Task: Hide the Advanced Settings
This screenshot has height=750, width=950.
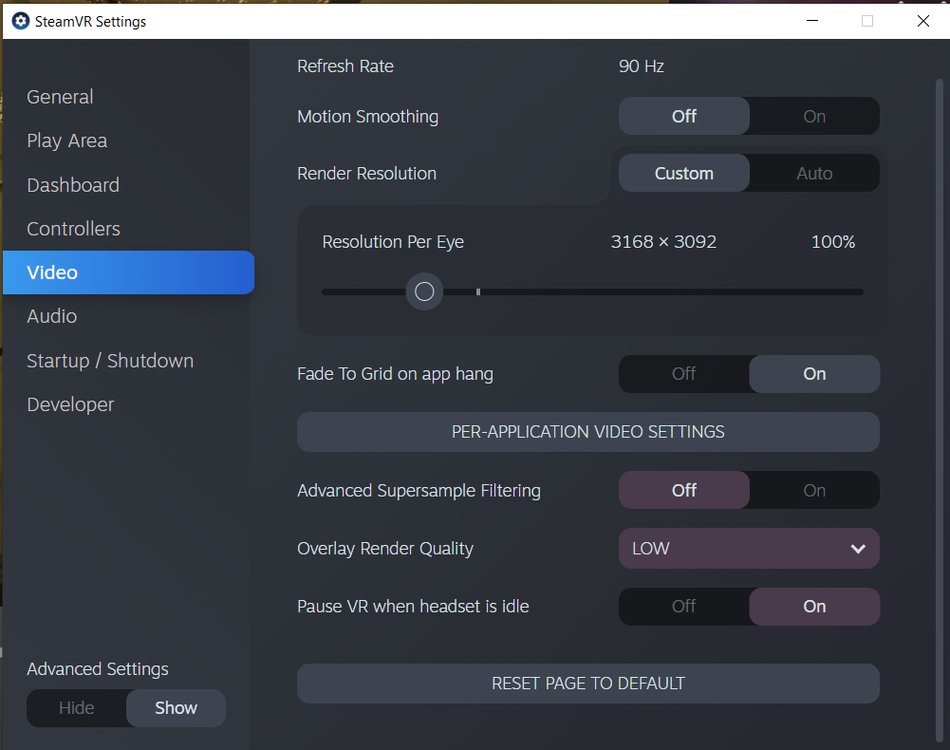Action: 77,707
